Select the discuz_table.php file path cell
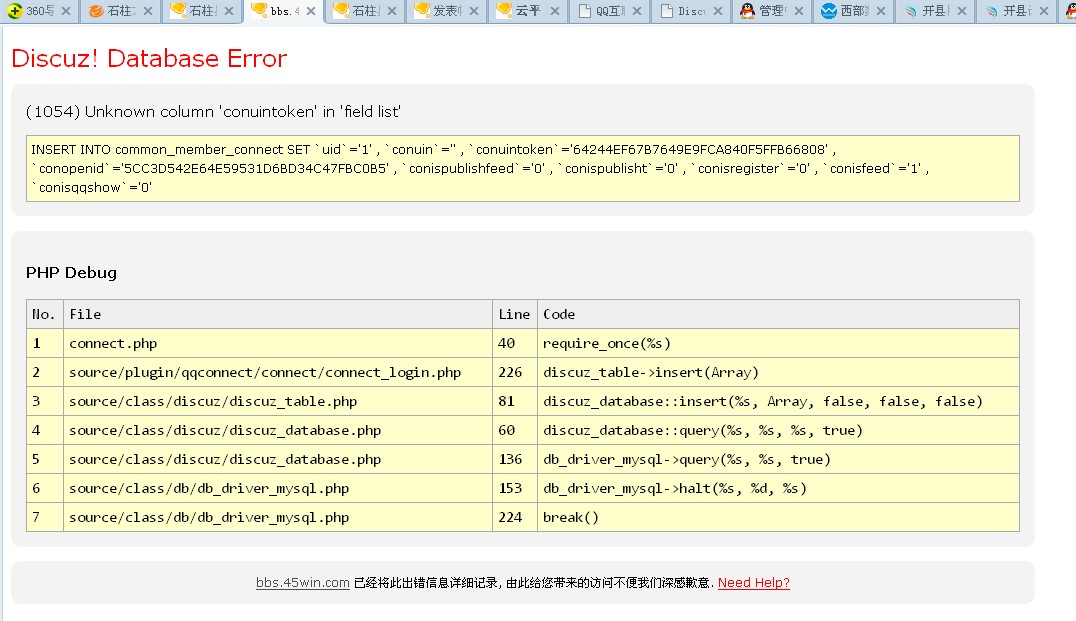Viewport: 1076px width, 621px height. coord(278,401)
